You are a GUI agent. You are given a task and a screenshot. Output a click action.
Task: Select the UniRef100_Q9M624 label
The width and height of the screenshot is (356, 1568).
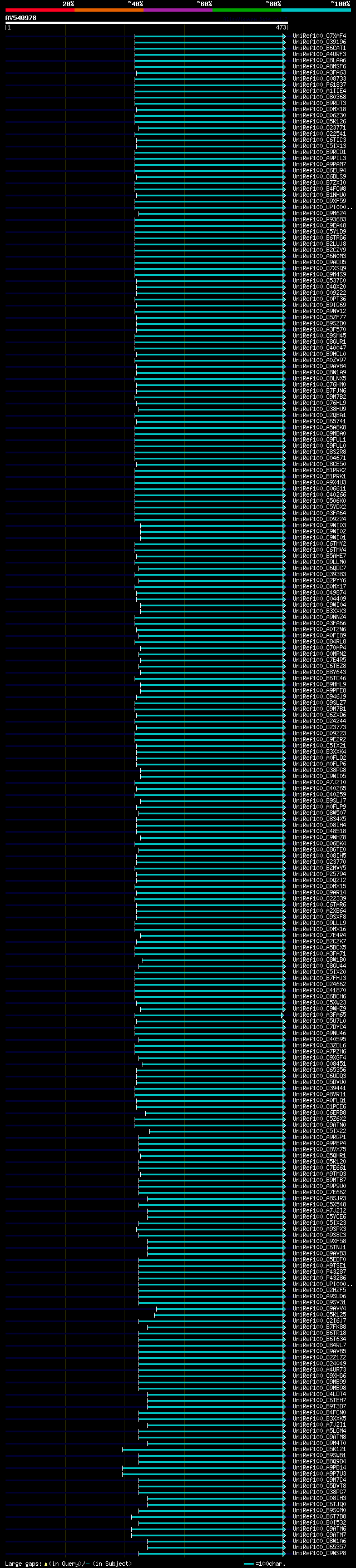coord(319,213)
